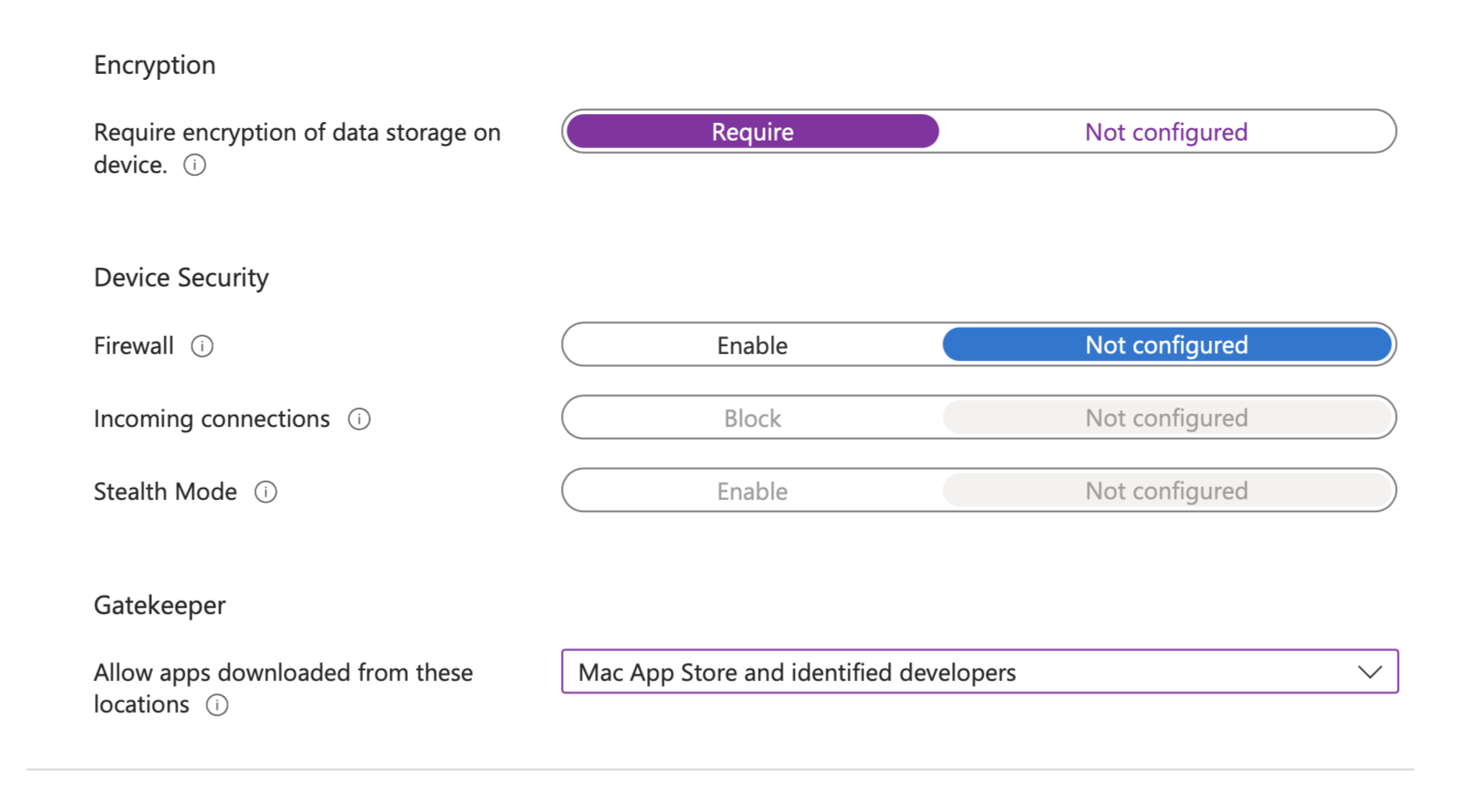Set Stealth Mode to Not configured
This screenshot has height=812, width=1477.
click(1166, 491)
